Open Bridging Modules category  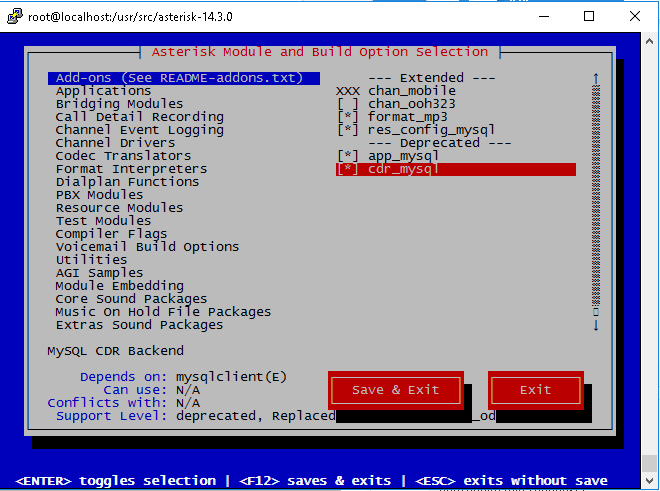pyautogui.click(x=120, y=104)
